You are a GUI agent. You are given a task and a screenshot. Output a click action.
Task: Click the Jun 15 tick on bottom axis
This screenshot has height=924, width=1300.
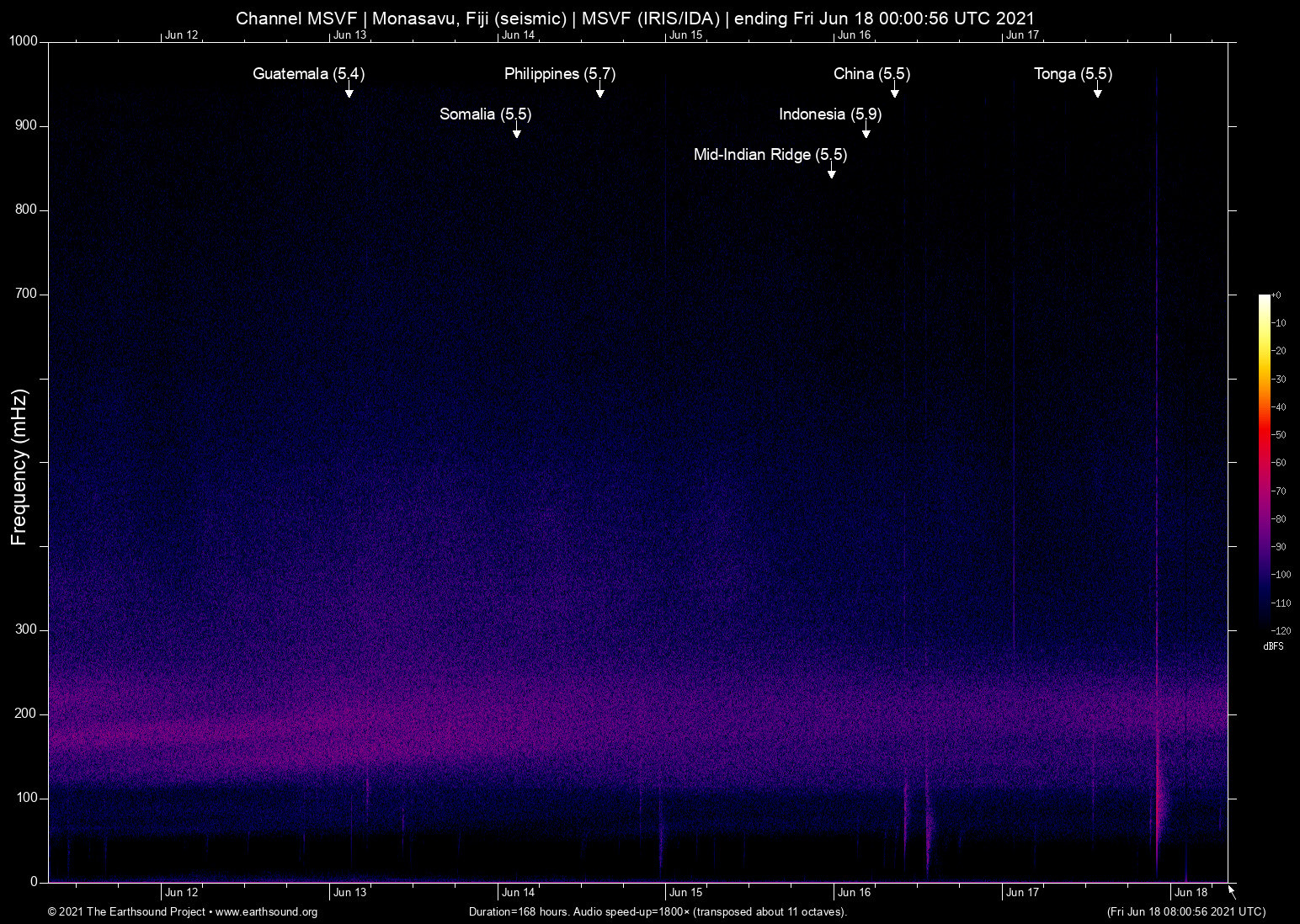coord(685,892)
